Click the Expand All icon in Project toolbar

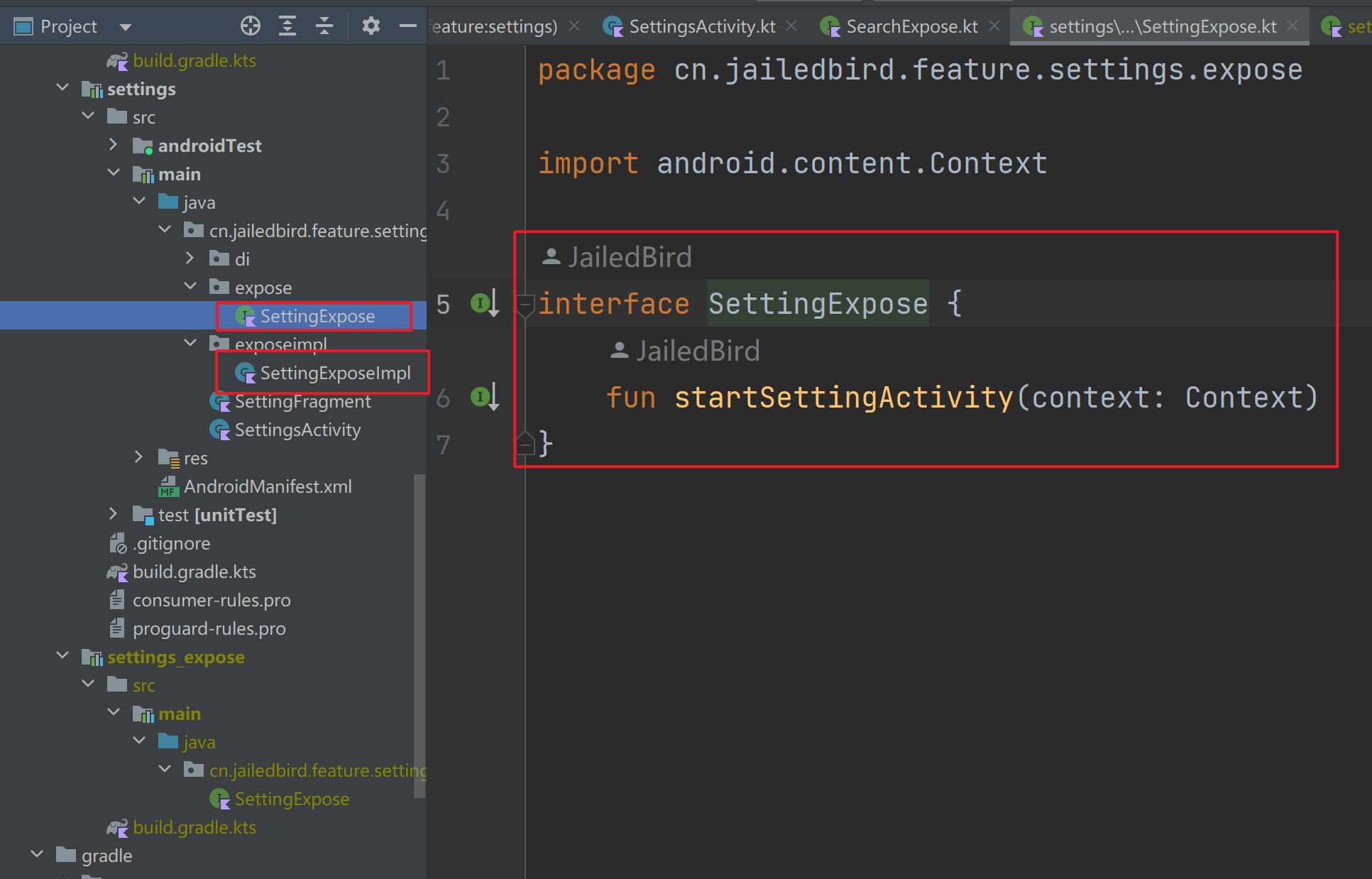(287, 26)
